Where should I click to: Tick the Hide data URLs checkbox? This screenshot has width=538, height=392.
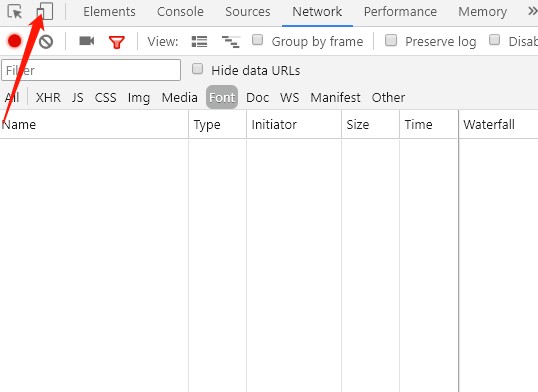click(x=197, y=69)
